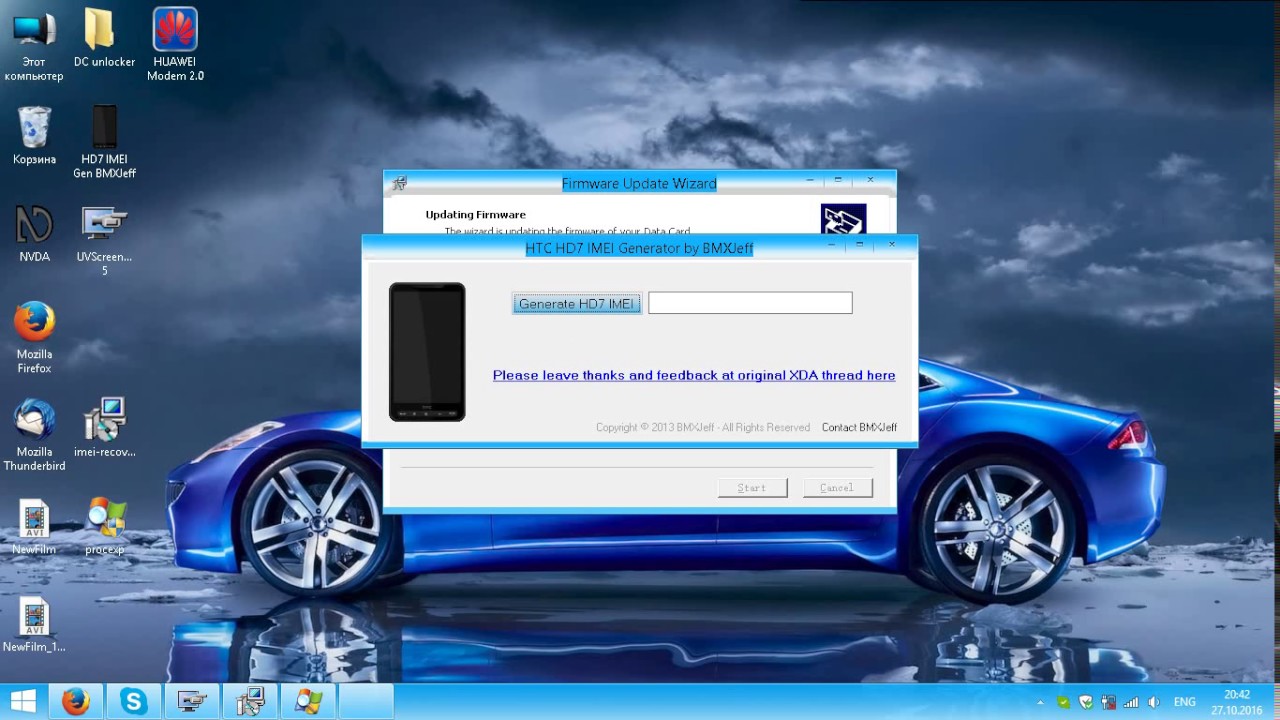Select Mozilla Firefox desktop shortcut
This screenshot has height=720, width=1280.
pyautogui.click(x=34, y=338)
